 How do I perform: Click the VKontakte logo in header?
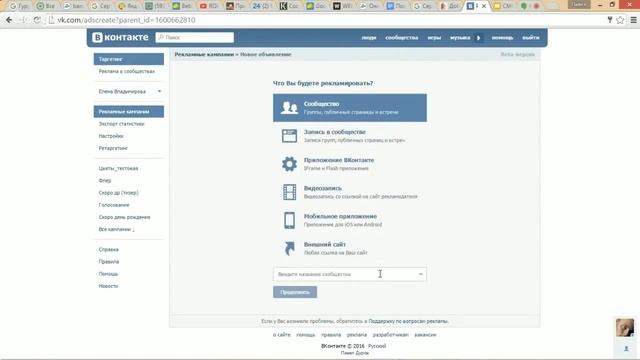pos(120,37)
